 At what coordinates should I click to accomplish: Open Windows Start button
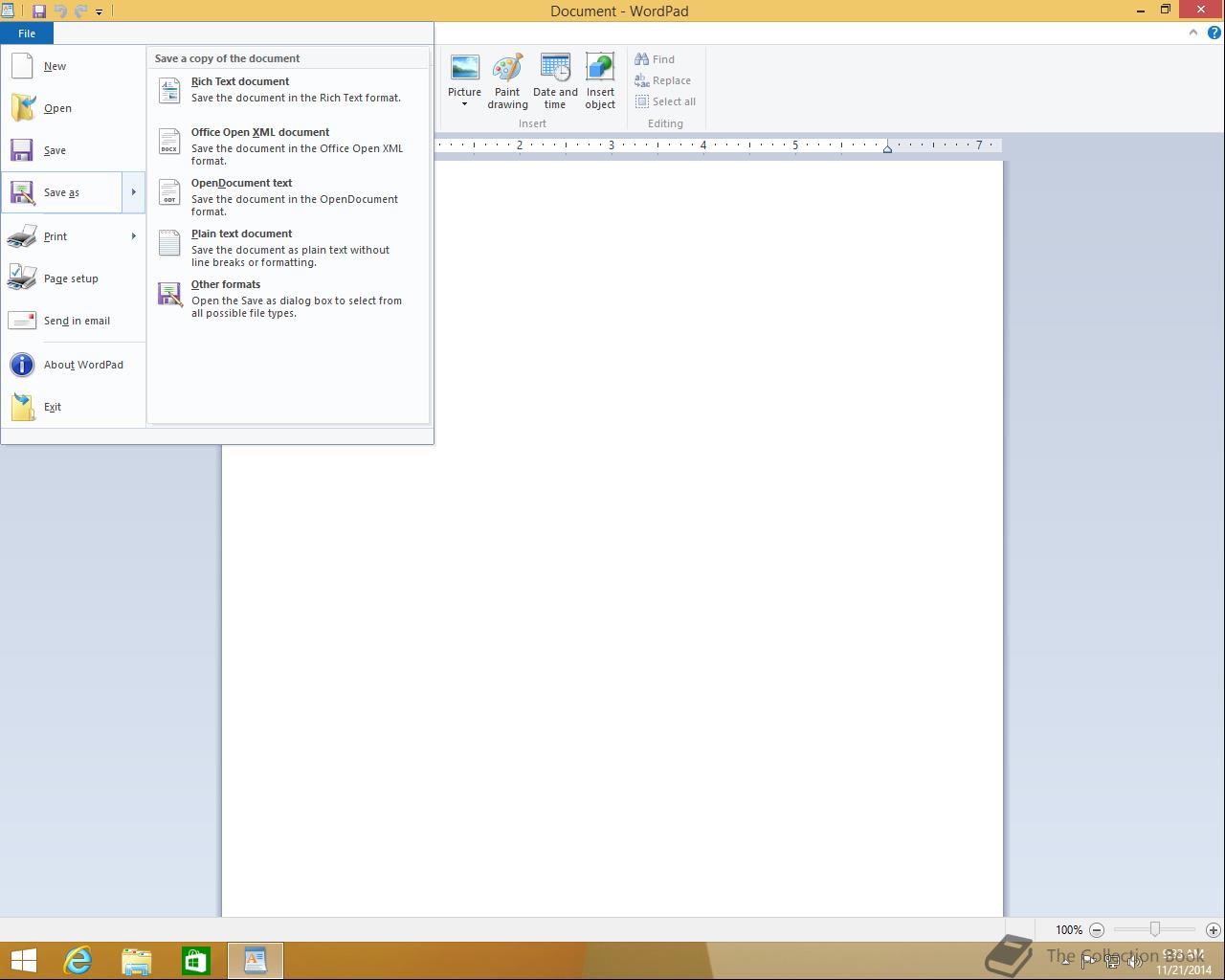pos(23,961)
